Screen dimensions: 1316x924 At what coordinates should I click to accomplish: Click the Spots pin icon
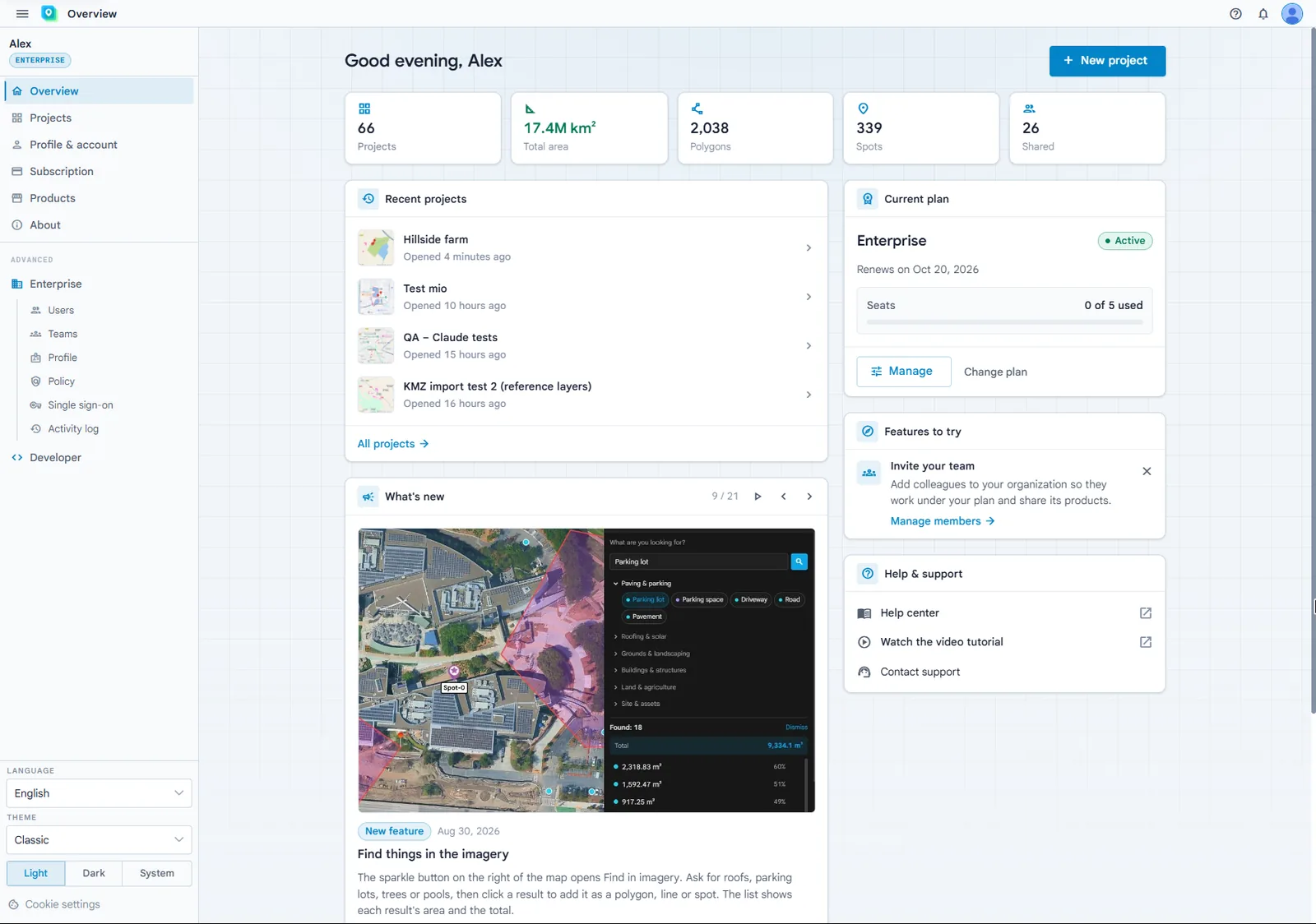click(x=863, y=109)
